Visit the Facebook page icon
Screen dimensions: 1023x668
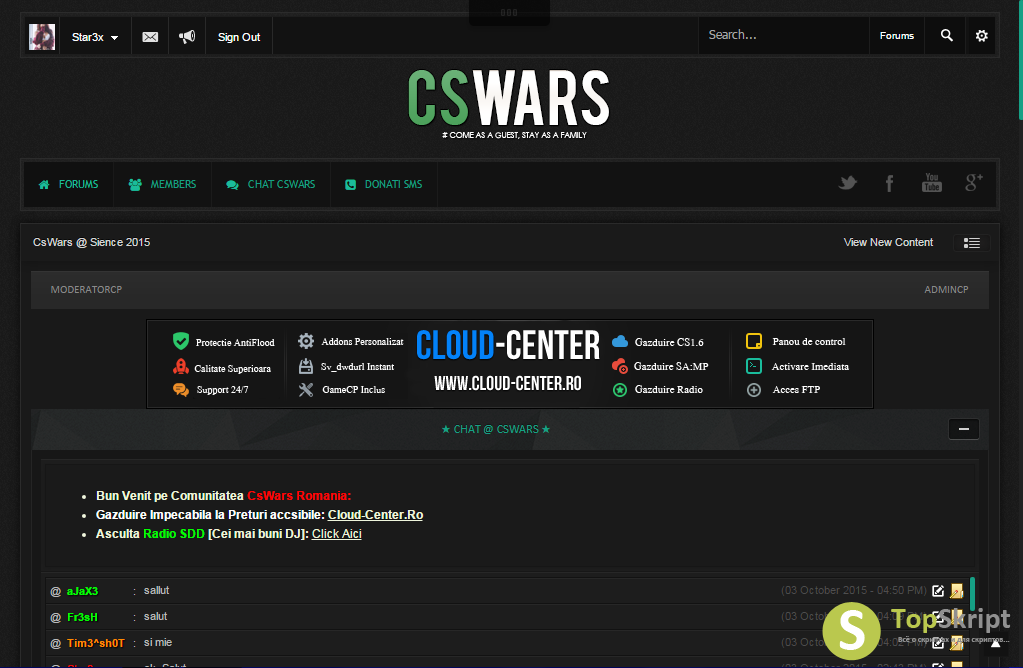click(x=889, y=183)
